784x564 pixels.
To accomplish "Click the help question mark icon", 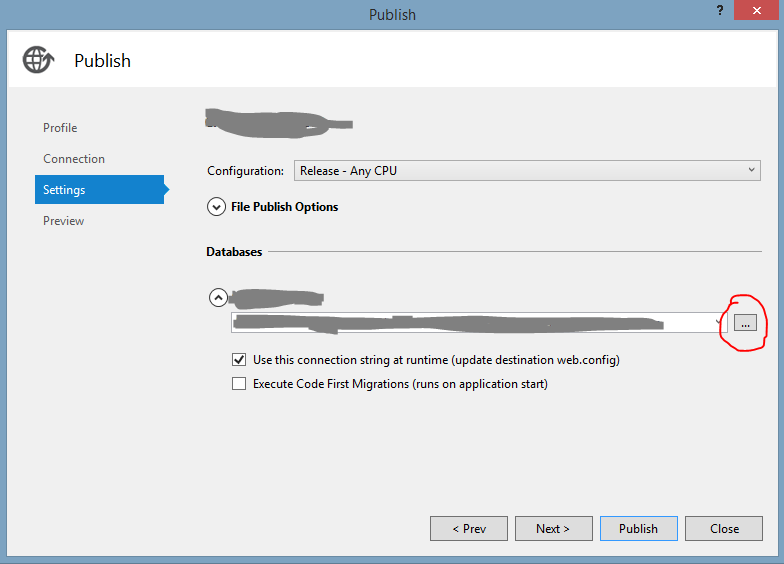I will coord(720,10).
